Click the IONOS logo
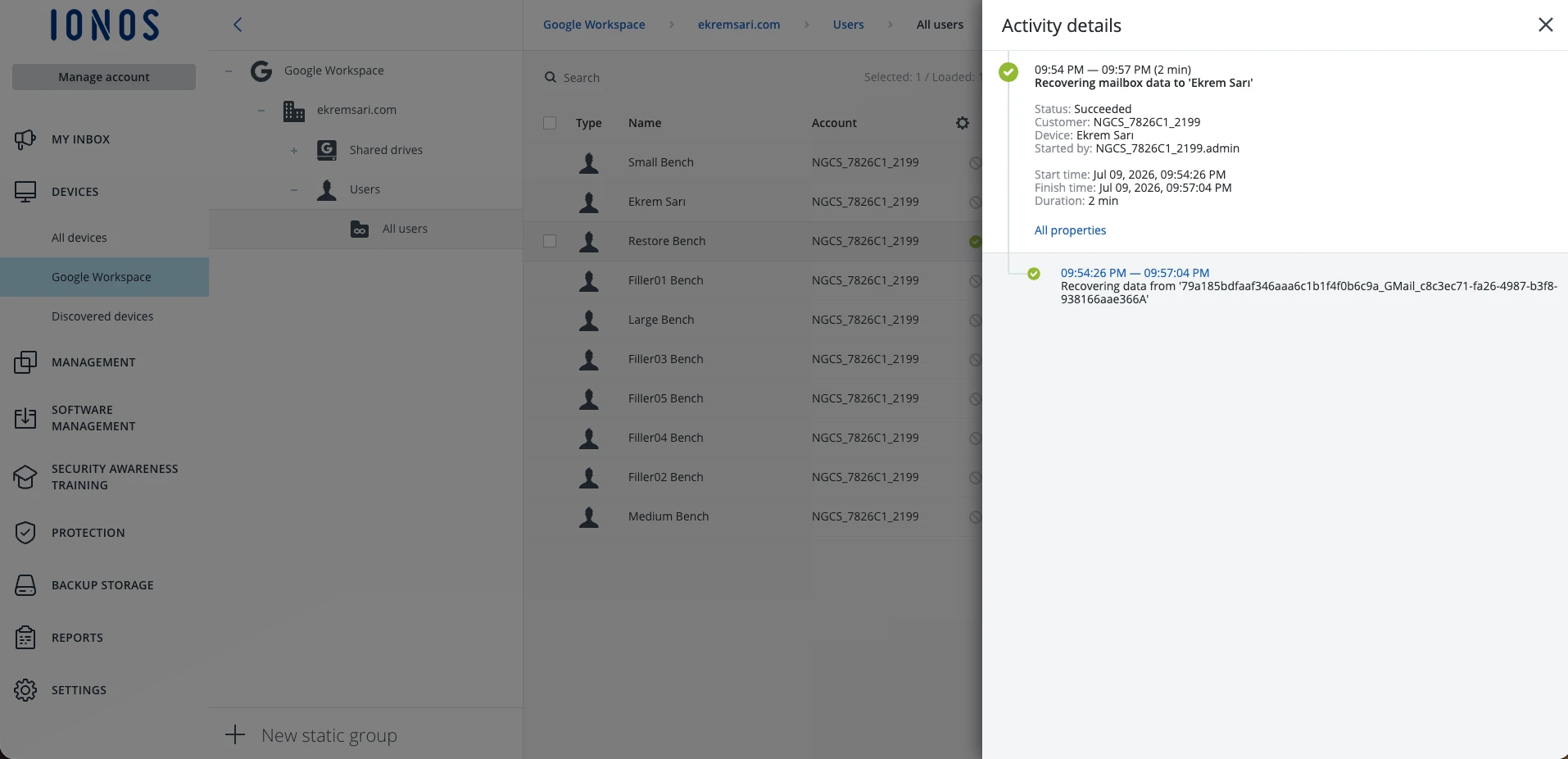The image size is (1568, 759). 104,25
